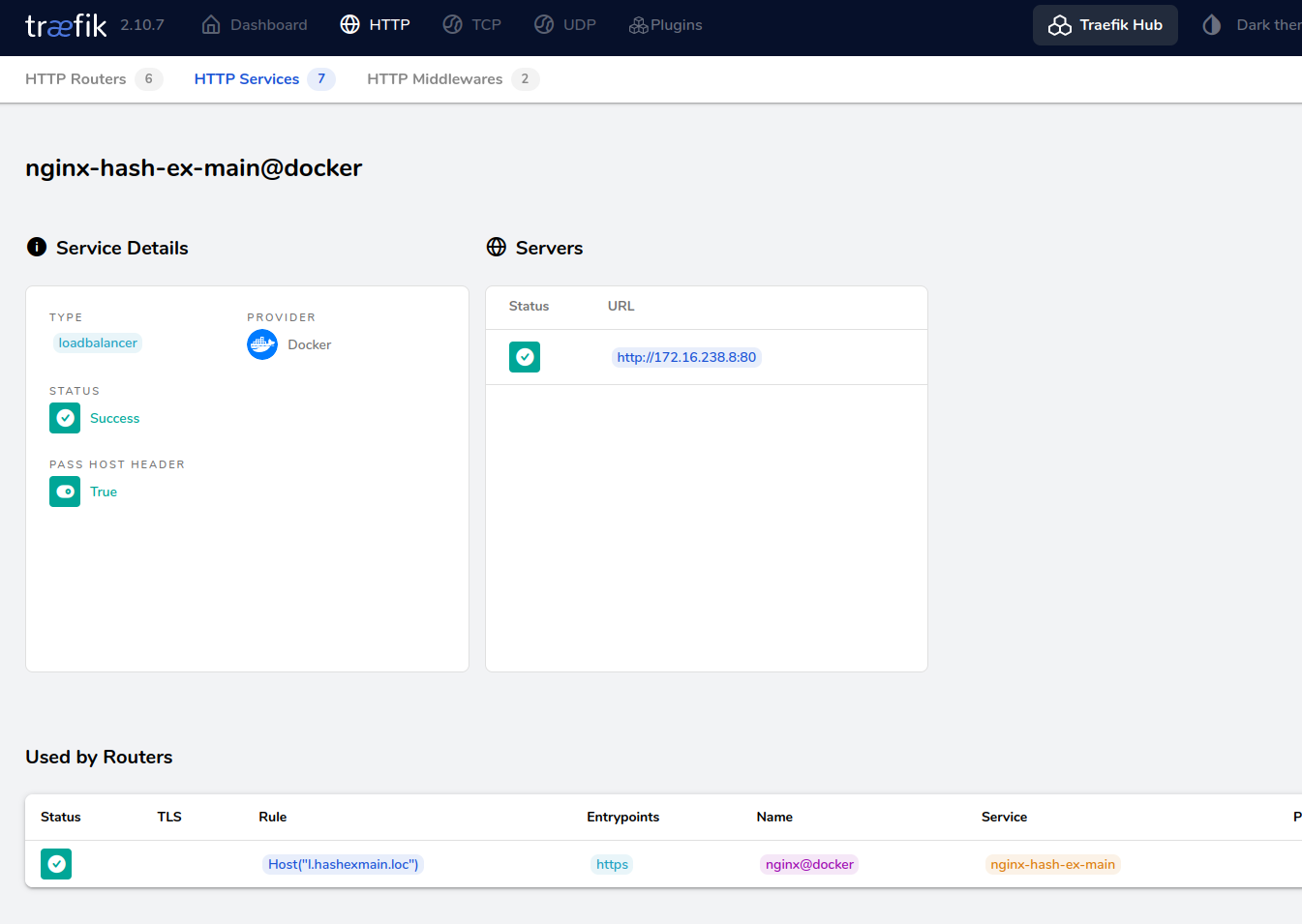Click the router row status check icon
Image resolution: width=1302 pixels, height=924 pixels.
56,864
